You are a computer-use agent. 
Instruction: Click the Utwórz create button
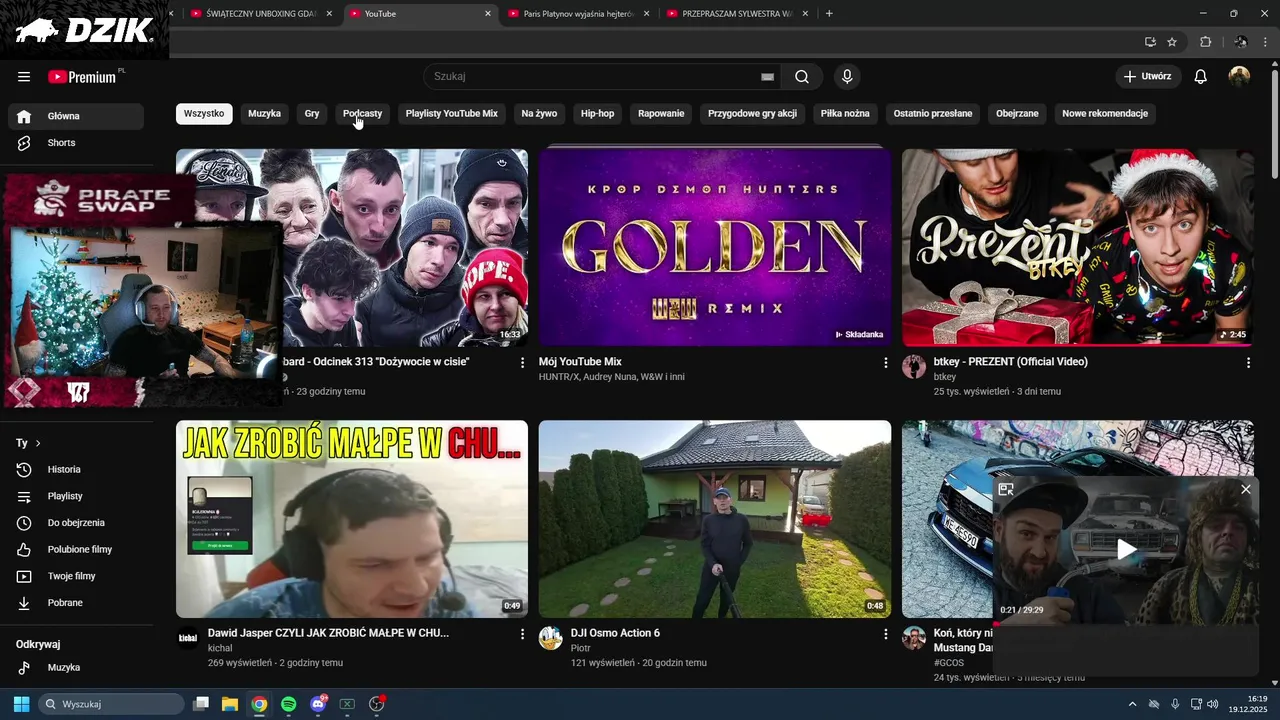(x=1148, y=77)
